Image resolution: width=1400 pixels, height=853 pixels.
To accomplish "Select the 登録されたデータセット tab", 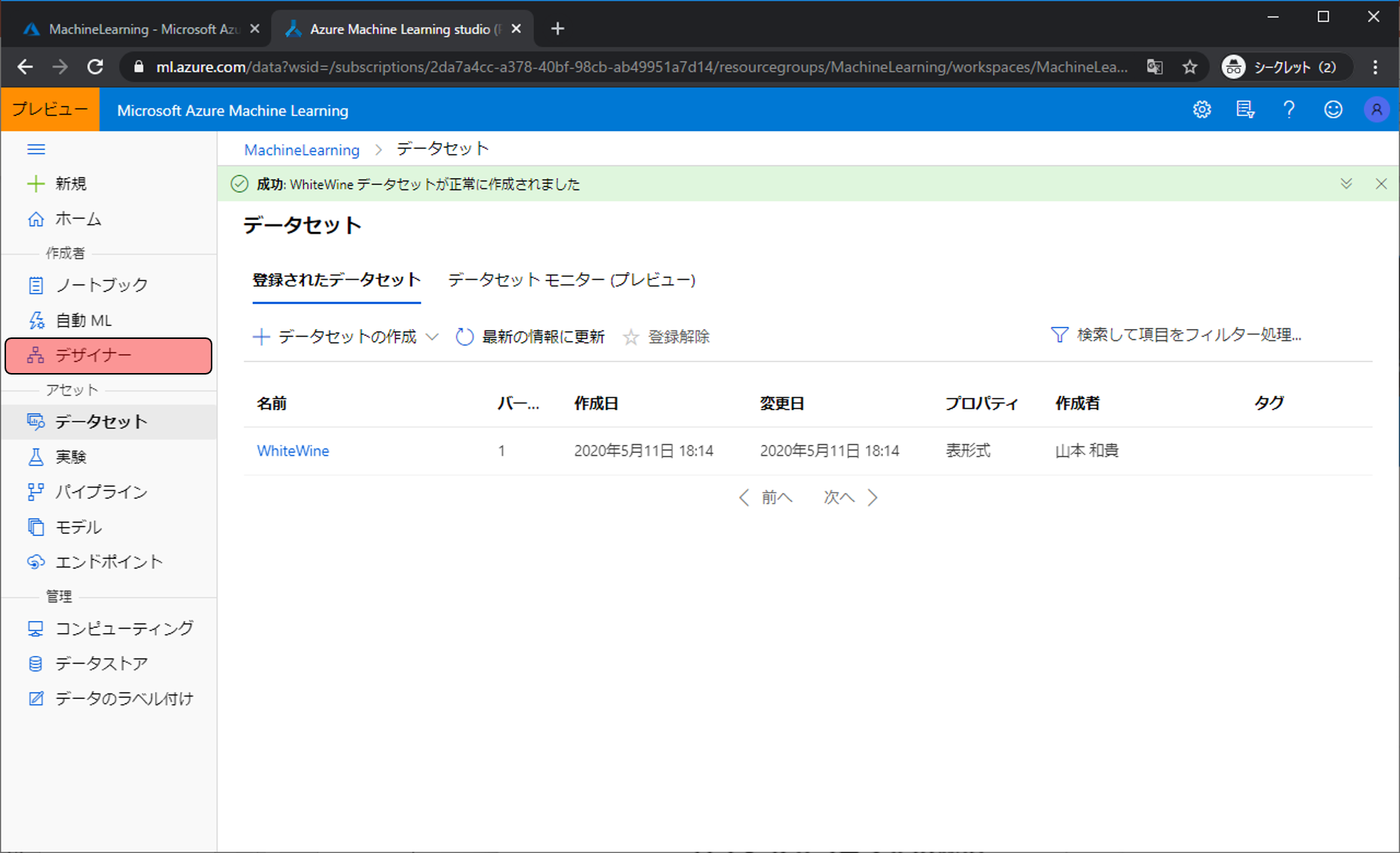I will pos(336,281).
